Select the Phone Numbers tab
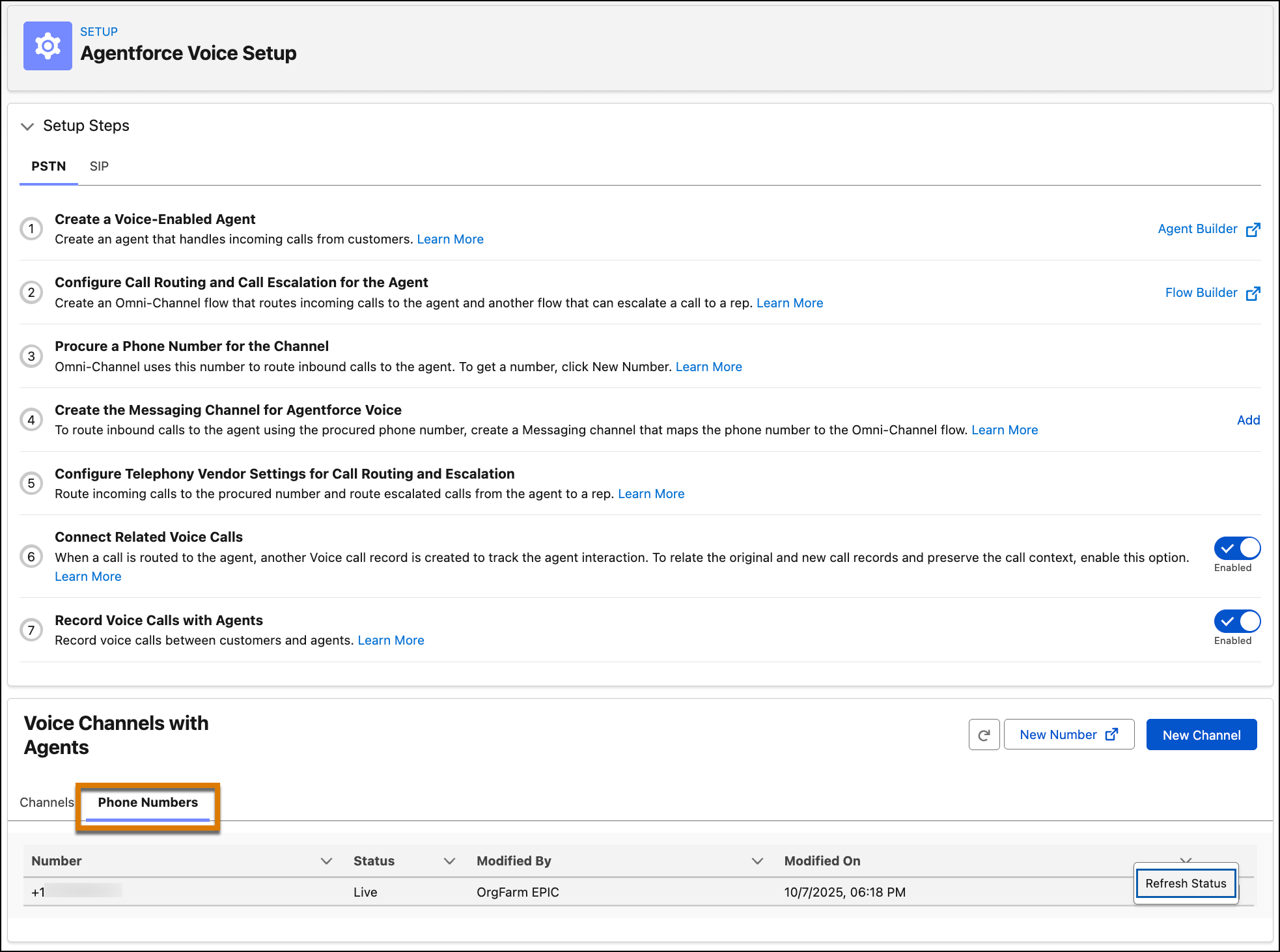 pos(148,802)
